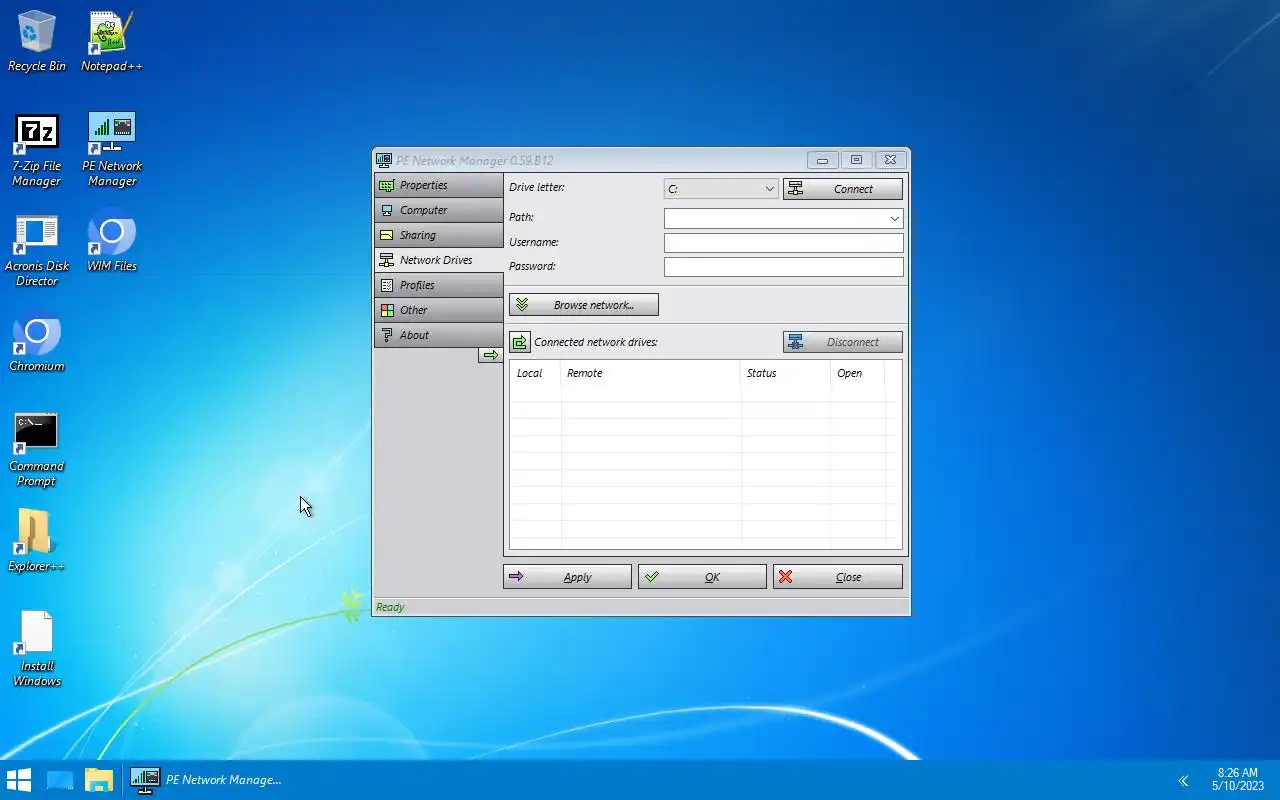Open File Explorer folder in taskbar
The image size is (1280, 800).
99,780
